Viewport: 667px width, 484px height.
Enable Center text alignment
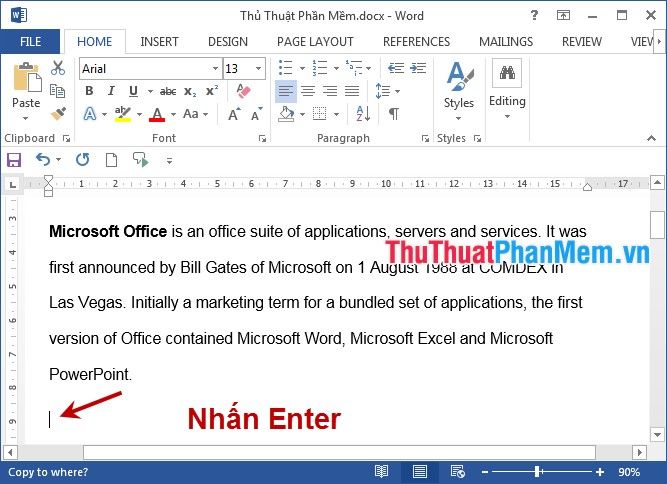pyautogui.click(x=308, y=91)
